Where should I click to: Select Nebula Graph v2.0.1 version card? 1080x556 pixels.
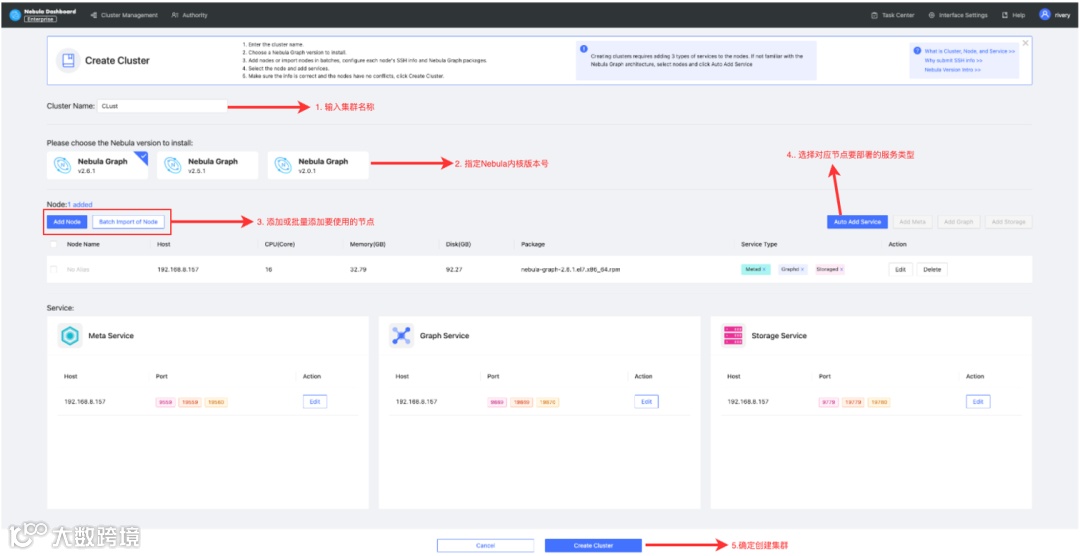[x=318, y=165]
